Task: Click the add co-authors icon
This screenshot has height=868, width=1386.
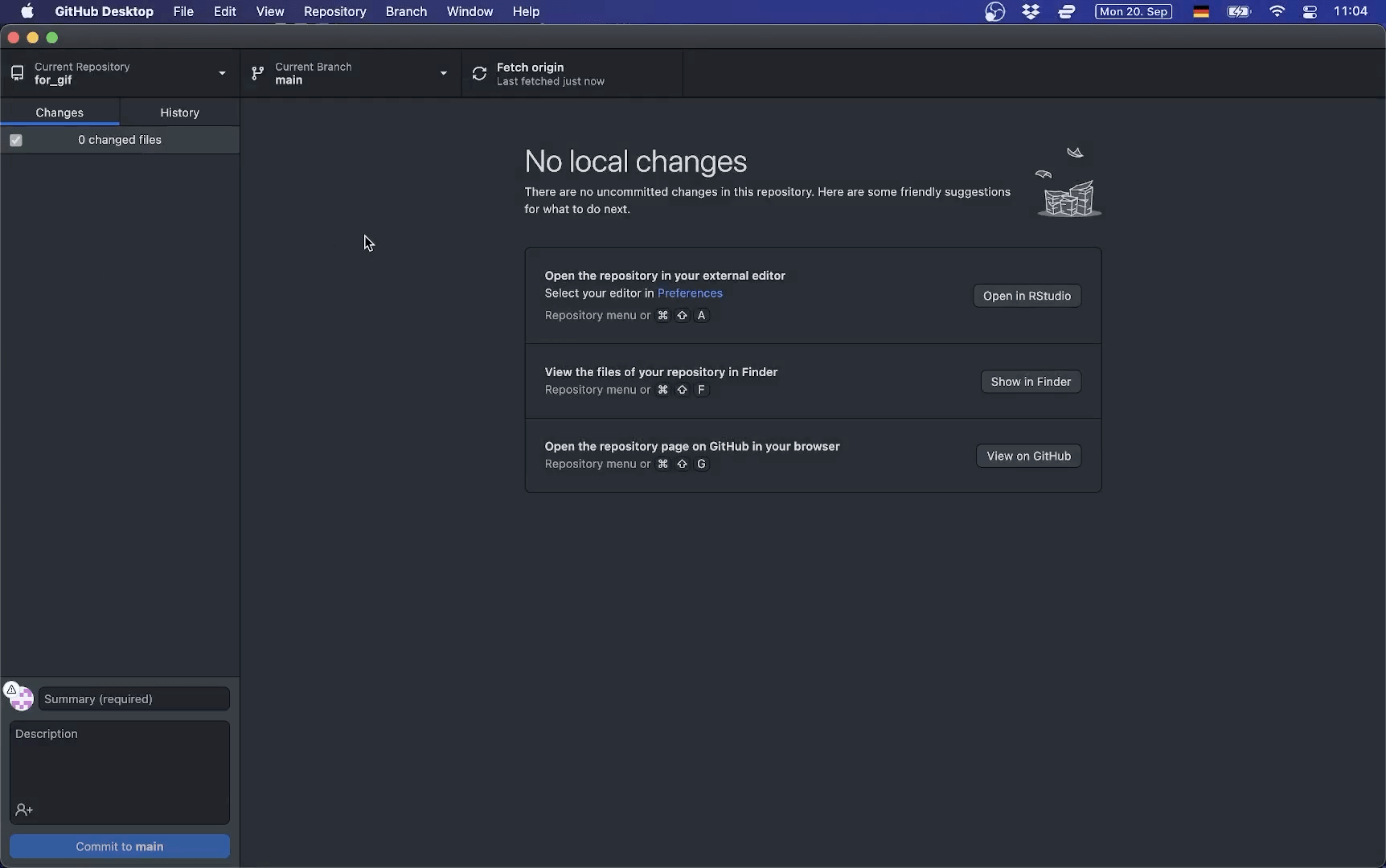Action: pyautogui.click(x=24, y=810)
